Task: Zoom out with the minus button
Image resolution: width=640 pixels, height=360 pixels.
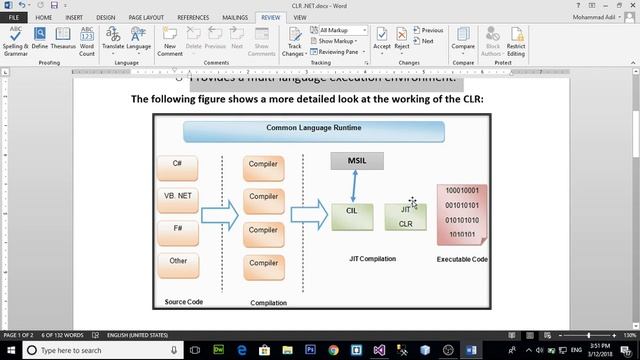Action: click(x=560, y=335)
